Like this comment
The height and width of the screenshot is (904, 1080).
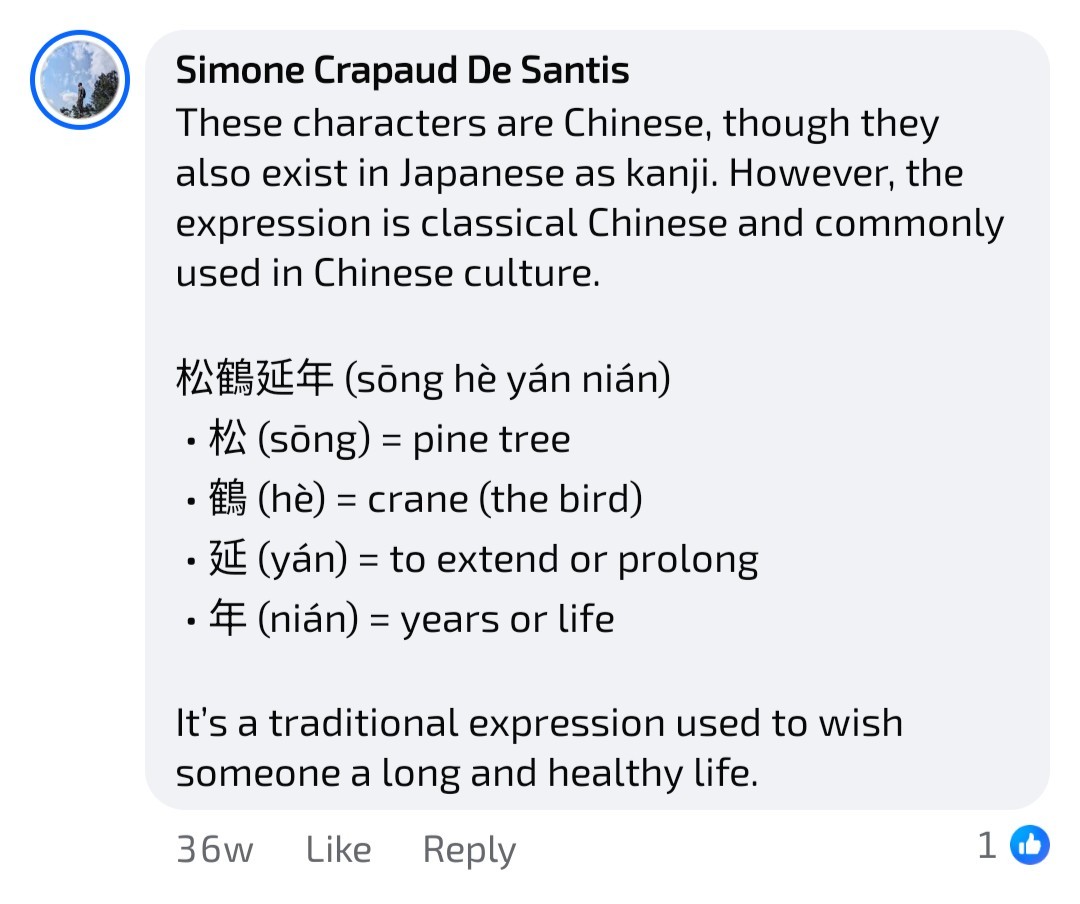click(338, 849)
